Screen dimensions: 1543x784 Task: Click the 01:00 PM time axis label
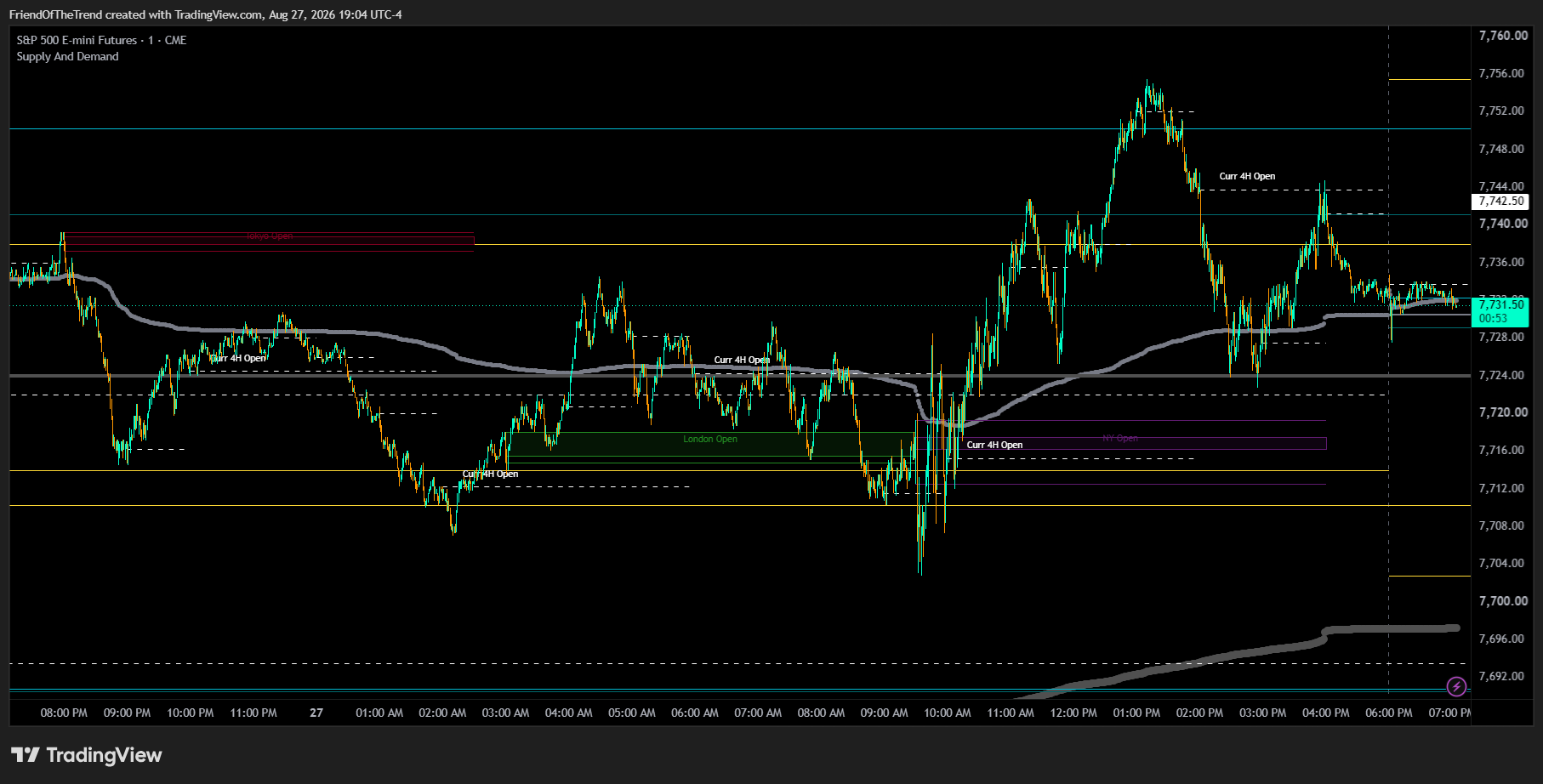tap(1136, 713)
